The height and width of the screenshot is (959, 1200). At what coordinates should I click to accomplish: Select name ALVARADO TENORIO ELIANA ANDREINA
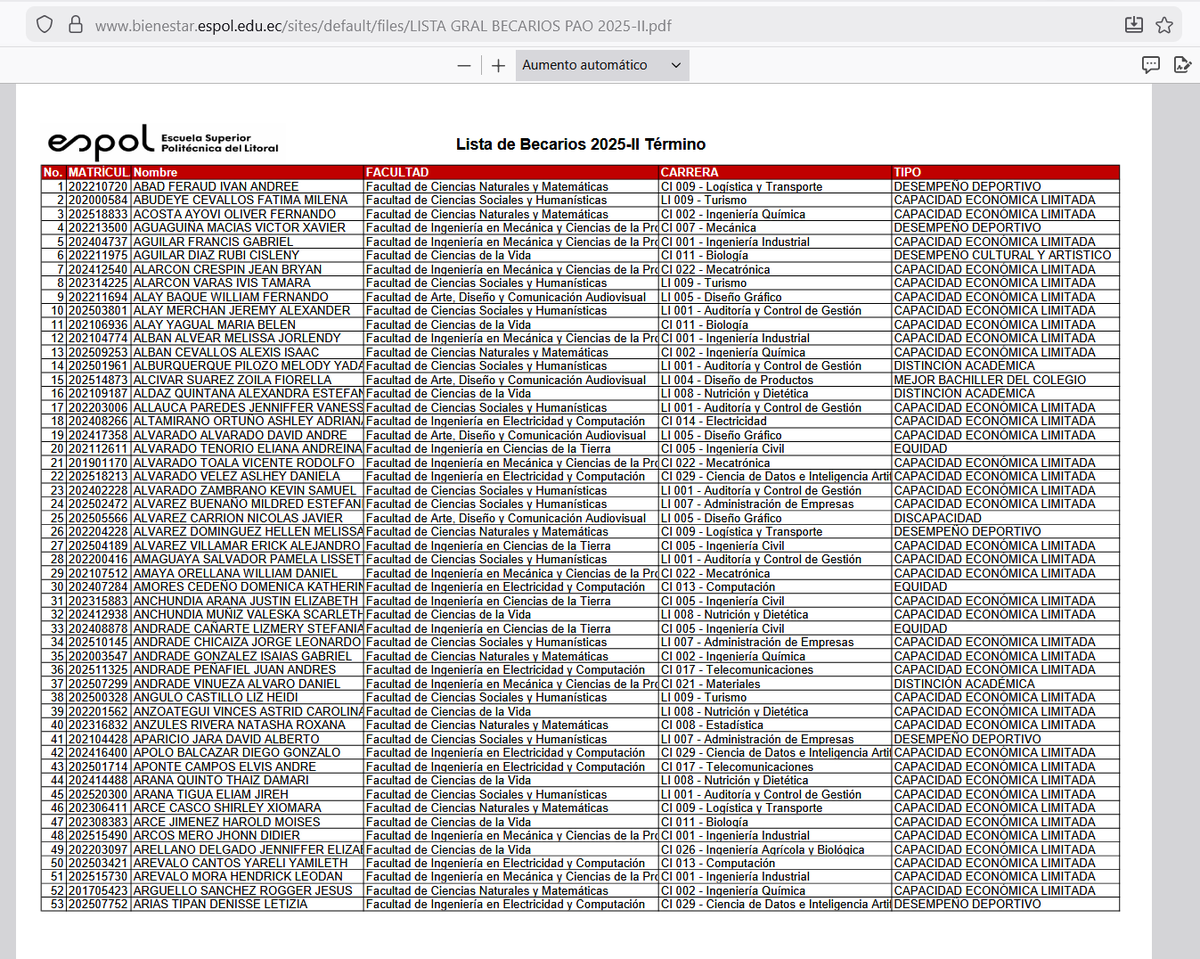click(247, 449)
